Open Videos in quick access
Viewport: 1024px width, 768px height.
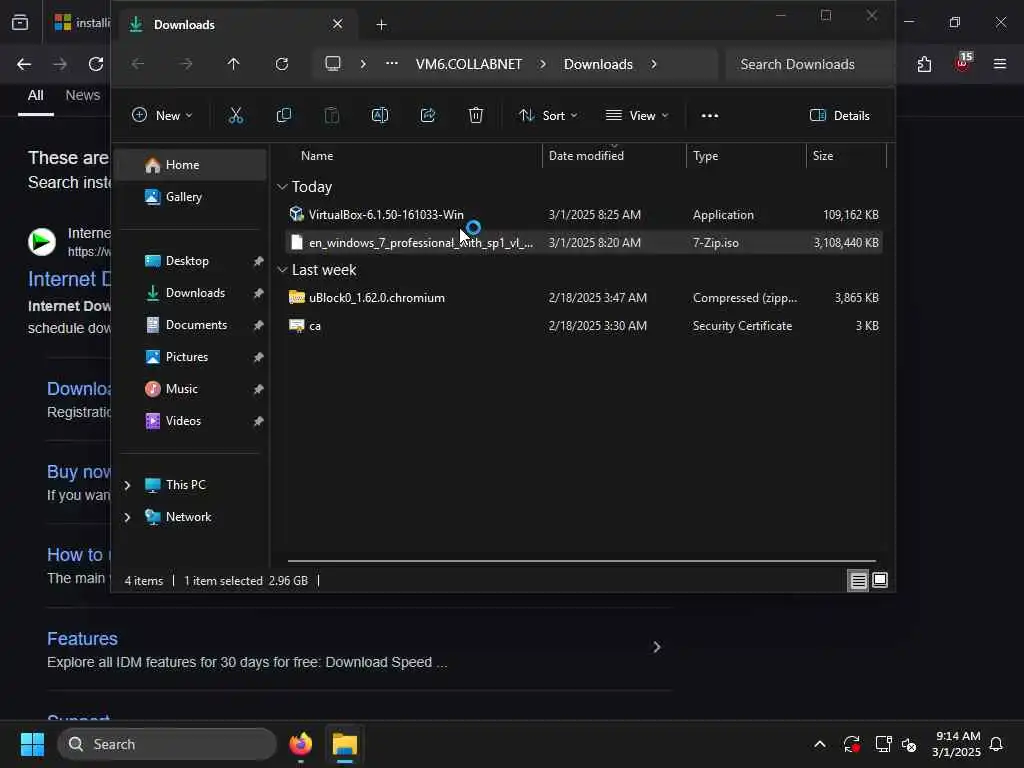coord(191,421)
